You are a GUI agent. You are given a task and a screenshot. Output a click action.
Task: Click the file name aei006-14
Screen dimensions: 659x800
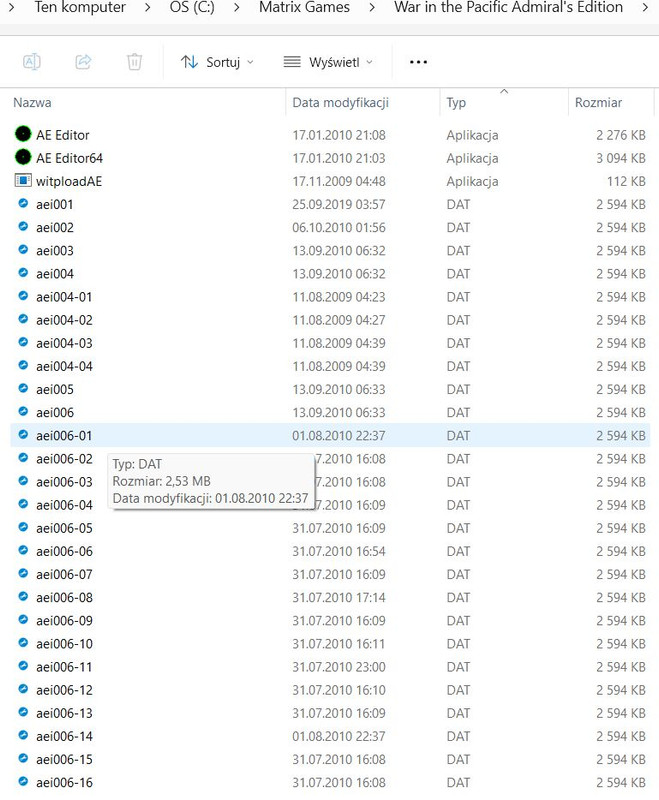coord(64,736)
